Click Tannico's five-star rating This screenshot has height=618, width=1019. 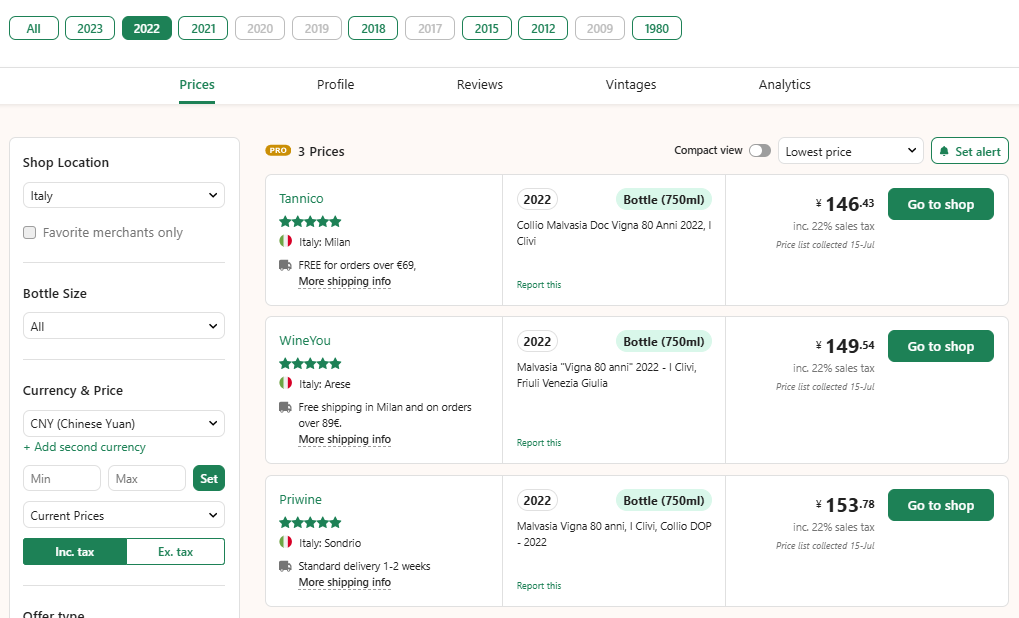310,222
